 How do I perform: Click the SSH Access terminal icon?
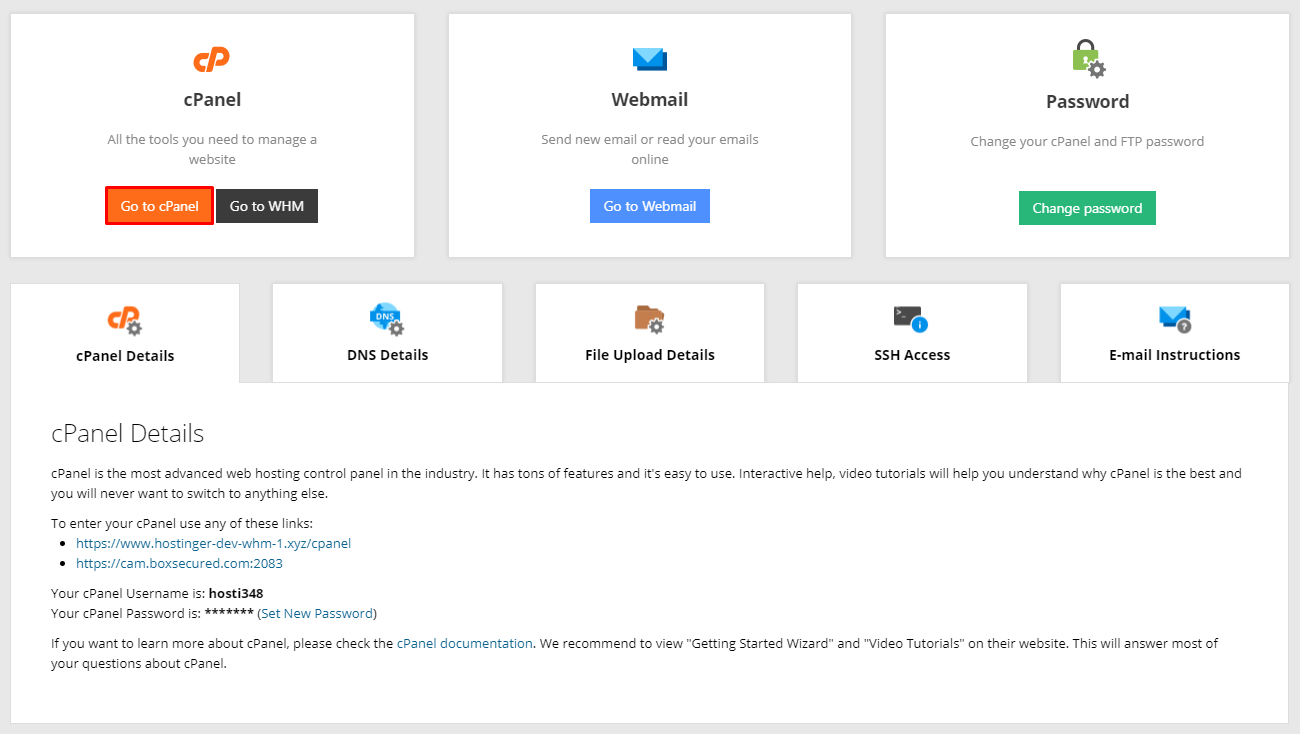tap(912, 318)
